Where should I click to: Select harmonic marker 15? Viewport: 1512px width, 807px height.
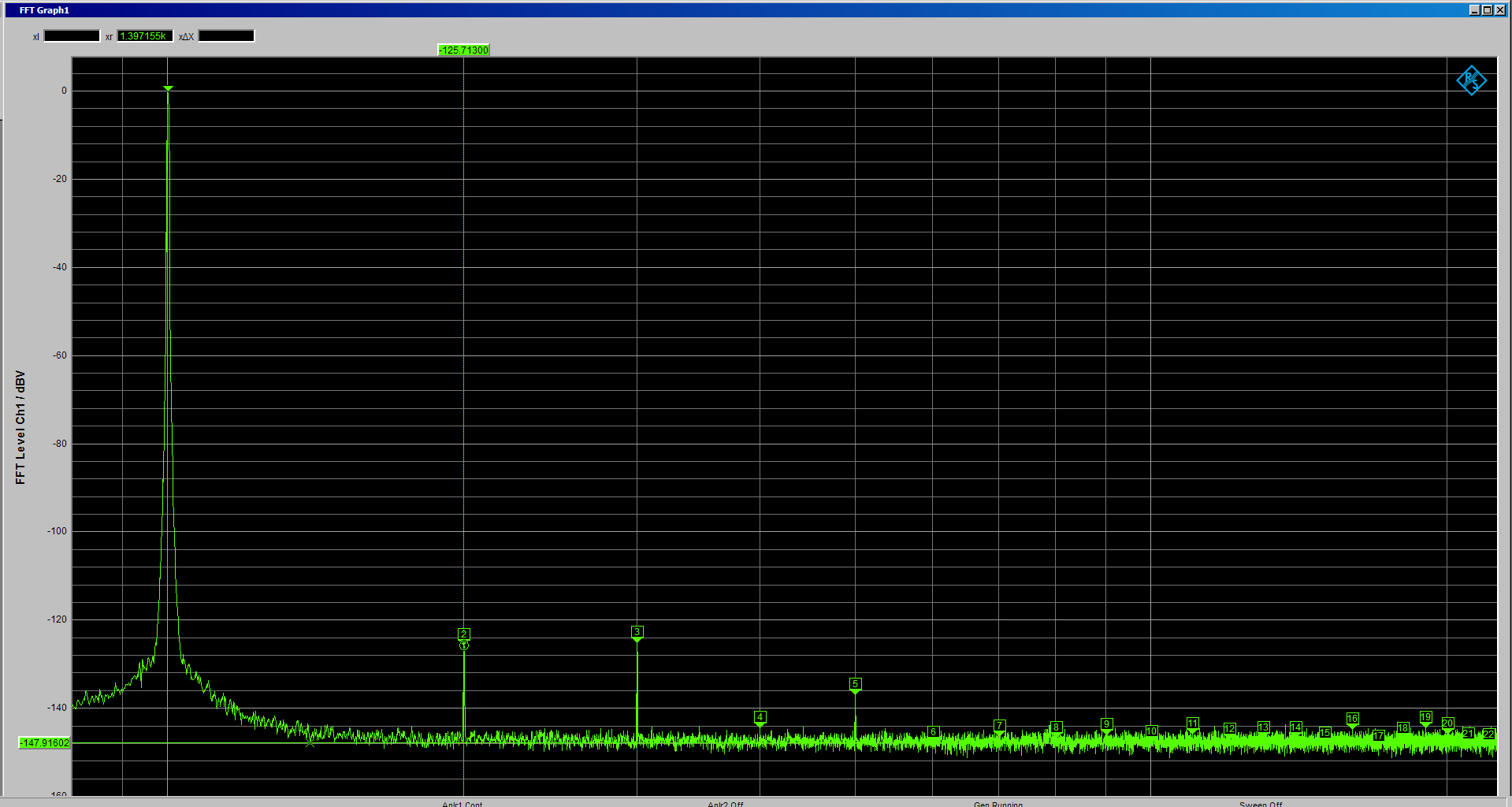point(1325,733)
